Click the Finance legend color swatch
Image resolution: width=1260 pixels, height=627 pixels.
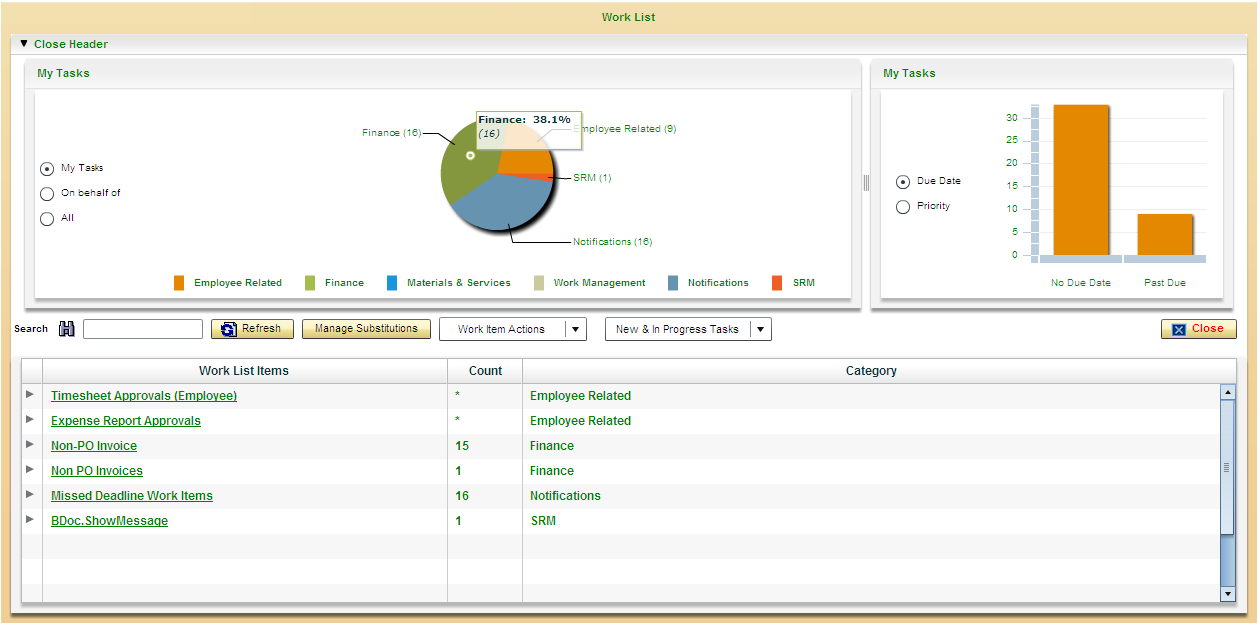[x=310, y=283]
